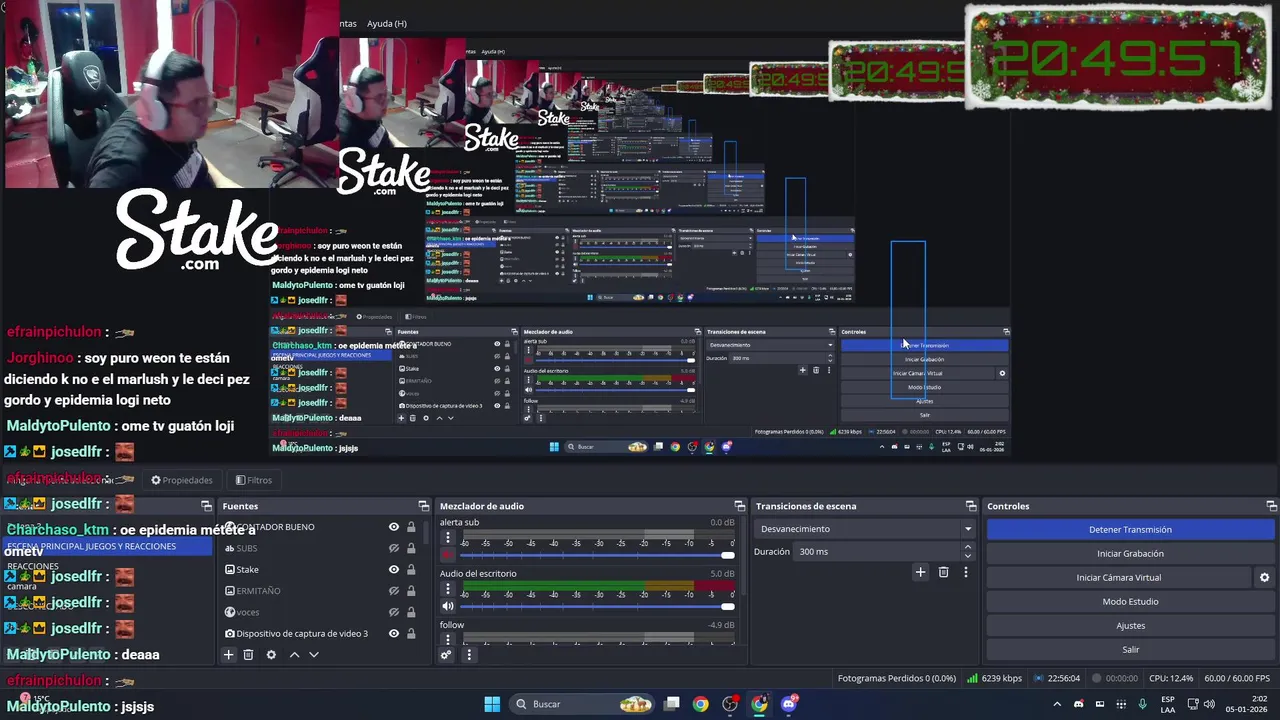Unmute the alerta sub audio channel
Image resolution: width=1280 pixels, height=720 pixels.
pos(448,555)
